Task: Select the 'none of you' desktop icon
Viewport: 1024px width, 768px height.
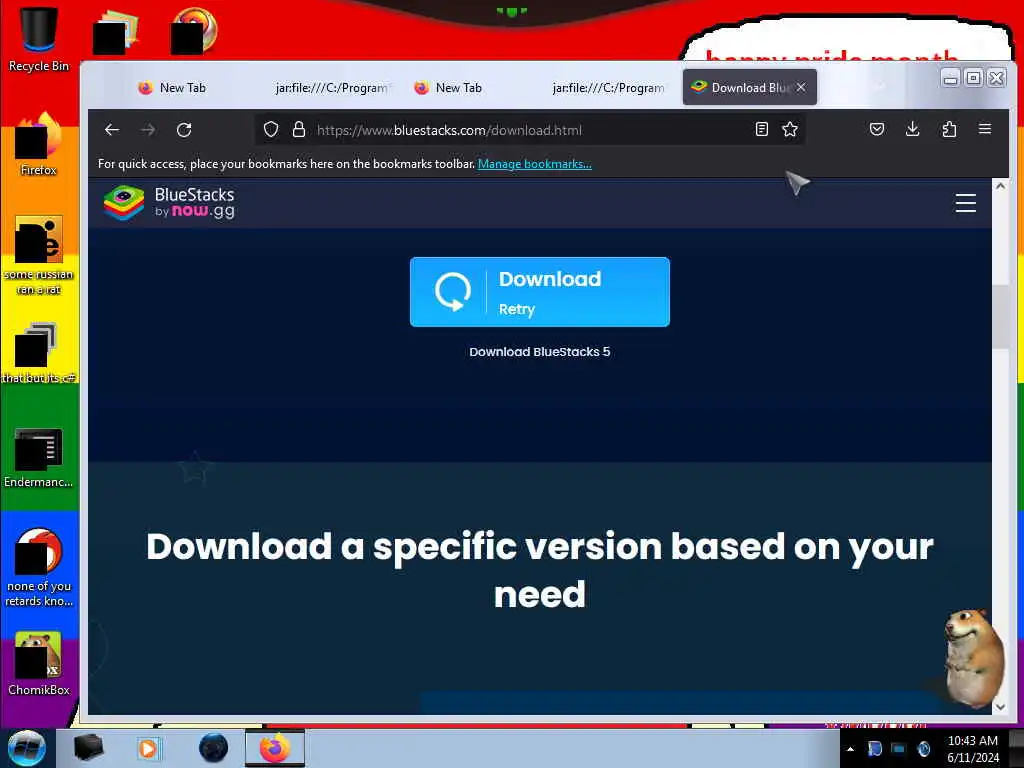Action: point(39,567)
